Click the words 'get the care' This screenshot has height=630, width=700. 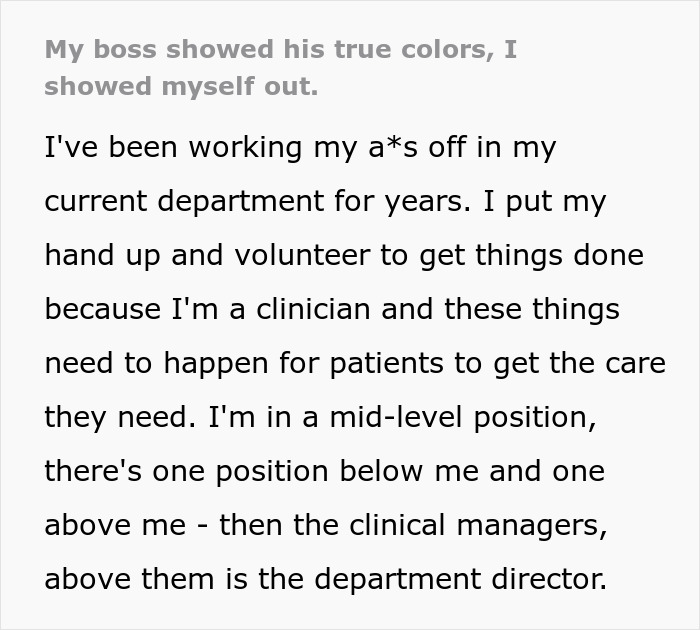click(x=582, y=364)
